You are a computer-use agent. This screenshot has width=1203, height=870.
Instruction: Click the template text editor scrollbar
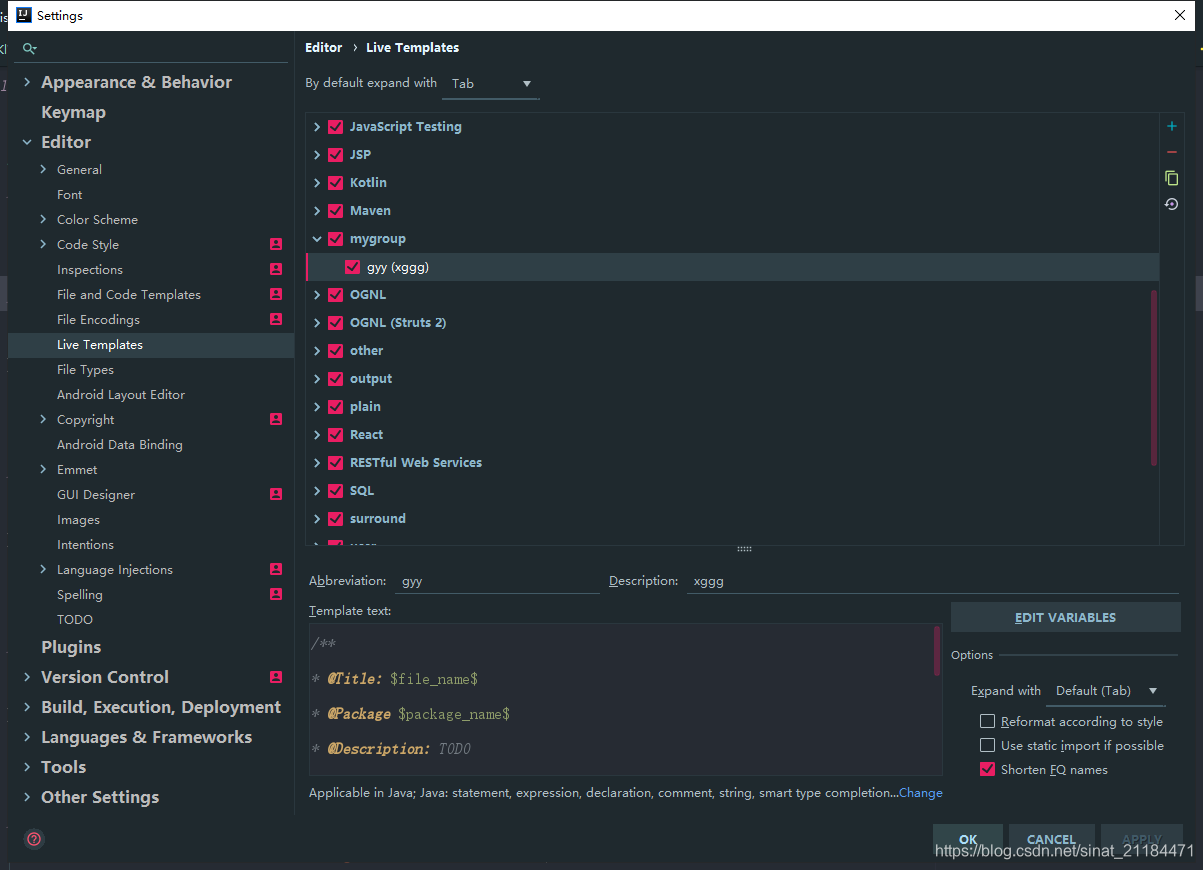tap(937, 649)
